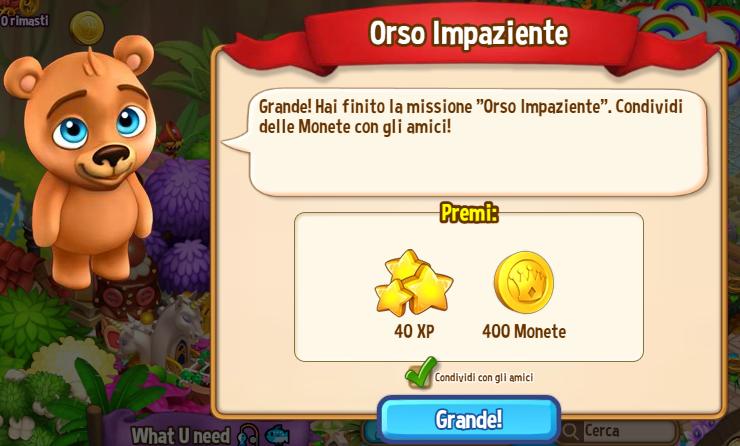The width and height of the screenshot is (740, 446).
Task: Click the 'Condividi con gli amici' label text
Action: tap(484, 378)
